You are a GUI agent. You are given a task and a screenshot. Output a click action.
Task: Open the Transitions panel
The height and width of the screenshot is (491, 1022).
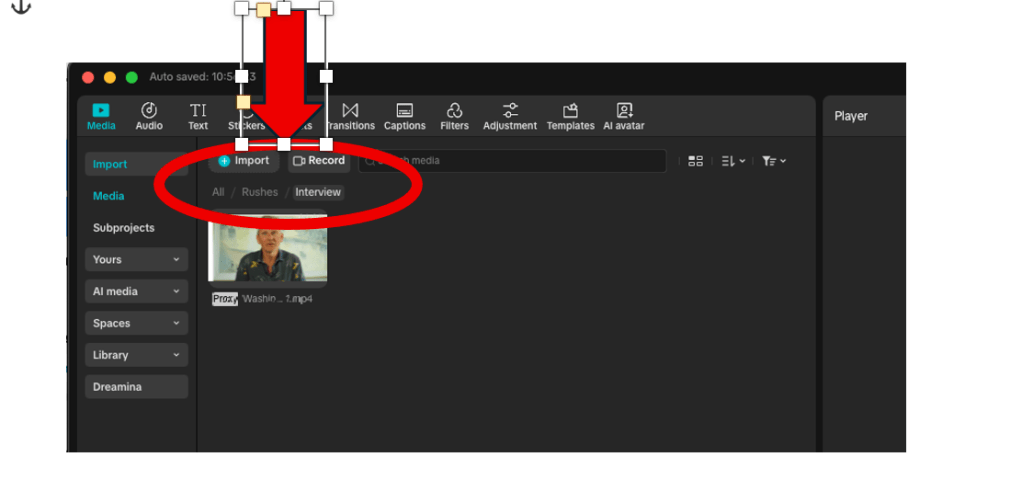pyautogui.click(x=350, y=116)
